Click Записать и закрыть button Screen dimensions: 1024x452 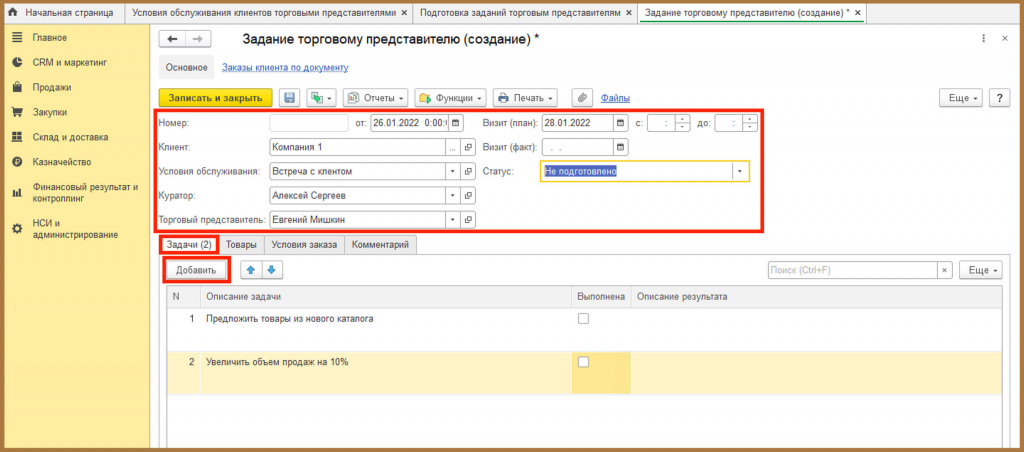[x=216, y=98]
